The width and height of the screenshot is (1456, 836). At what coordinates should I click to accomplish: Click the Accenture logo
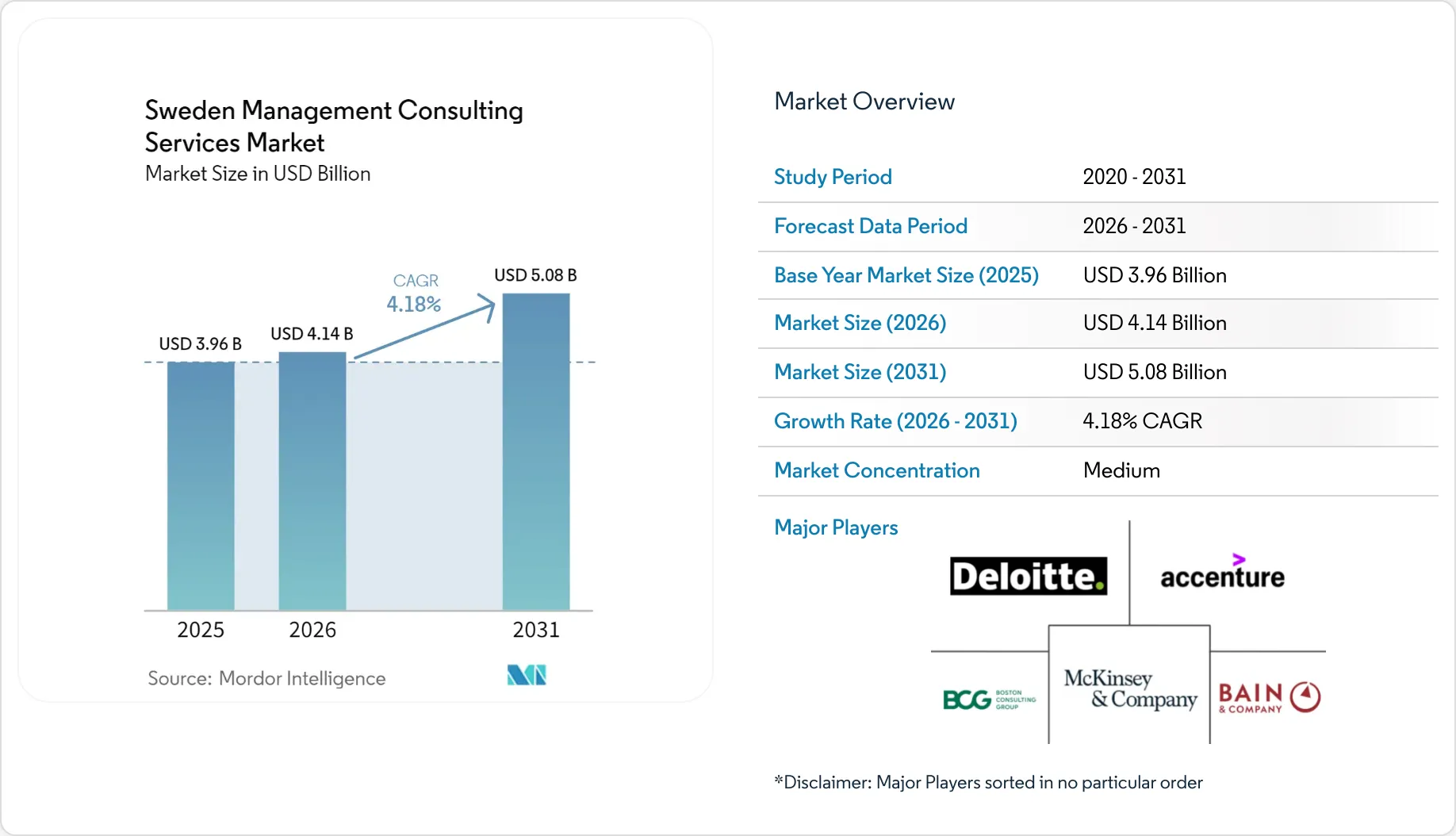coord(1222,572)
